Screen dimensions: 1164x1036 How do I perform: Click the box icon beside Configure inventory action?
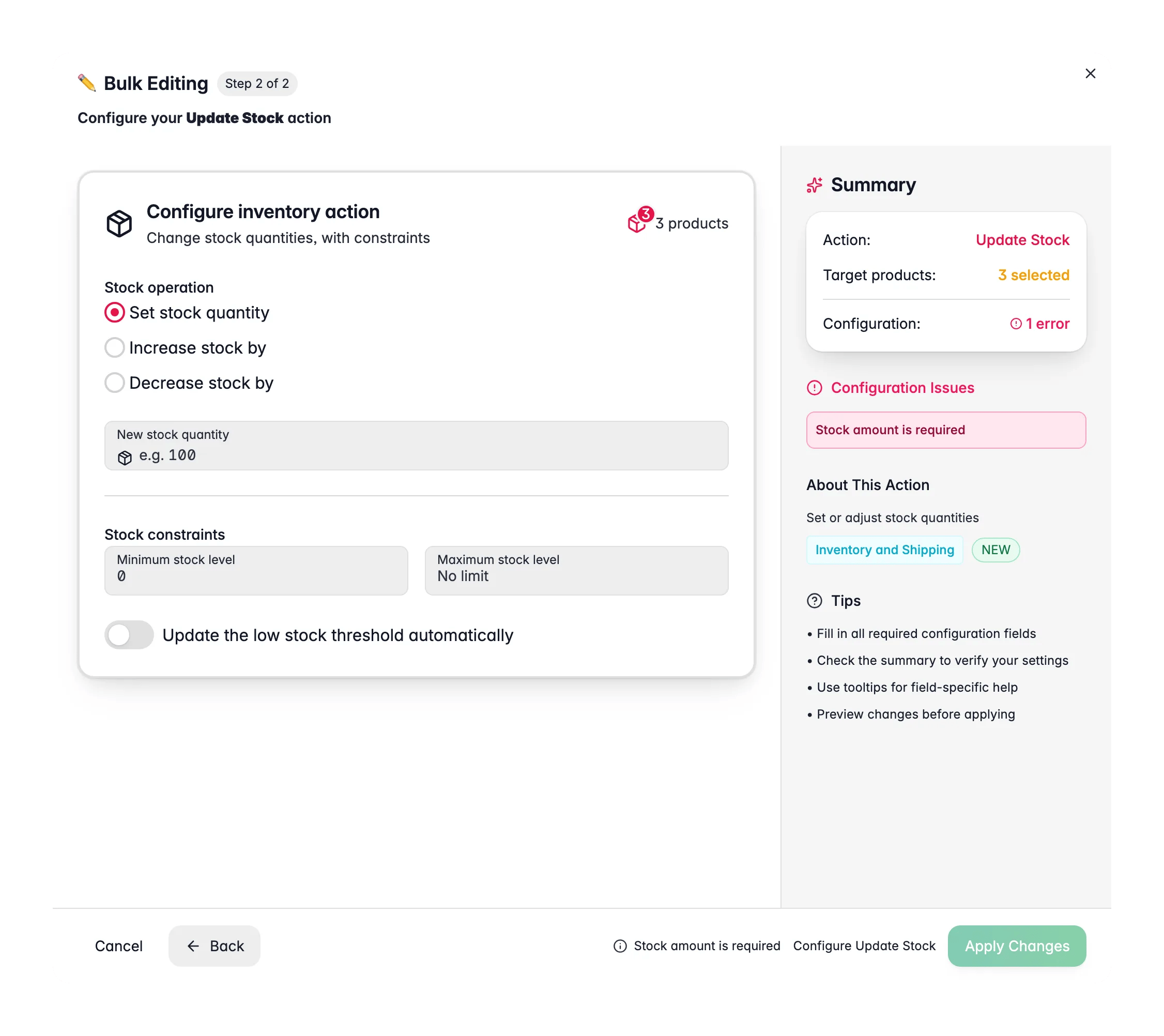click(119, 223)
